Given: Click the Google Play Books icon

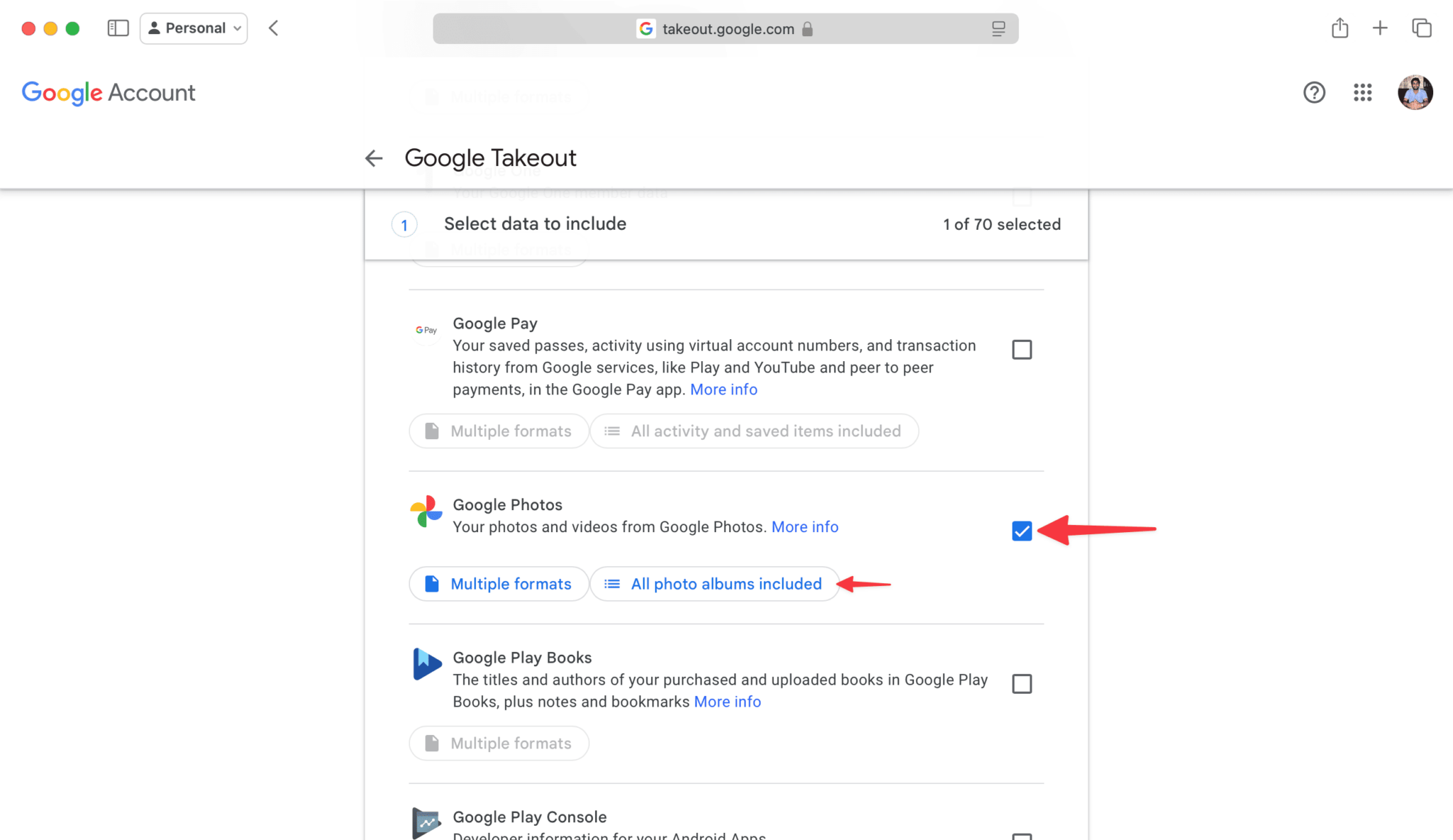Looking at the screenshot, I should click(427, 664).
